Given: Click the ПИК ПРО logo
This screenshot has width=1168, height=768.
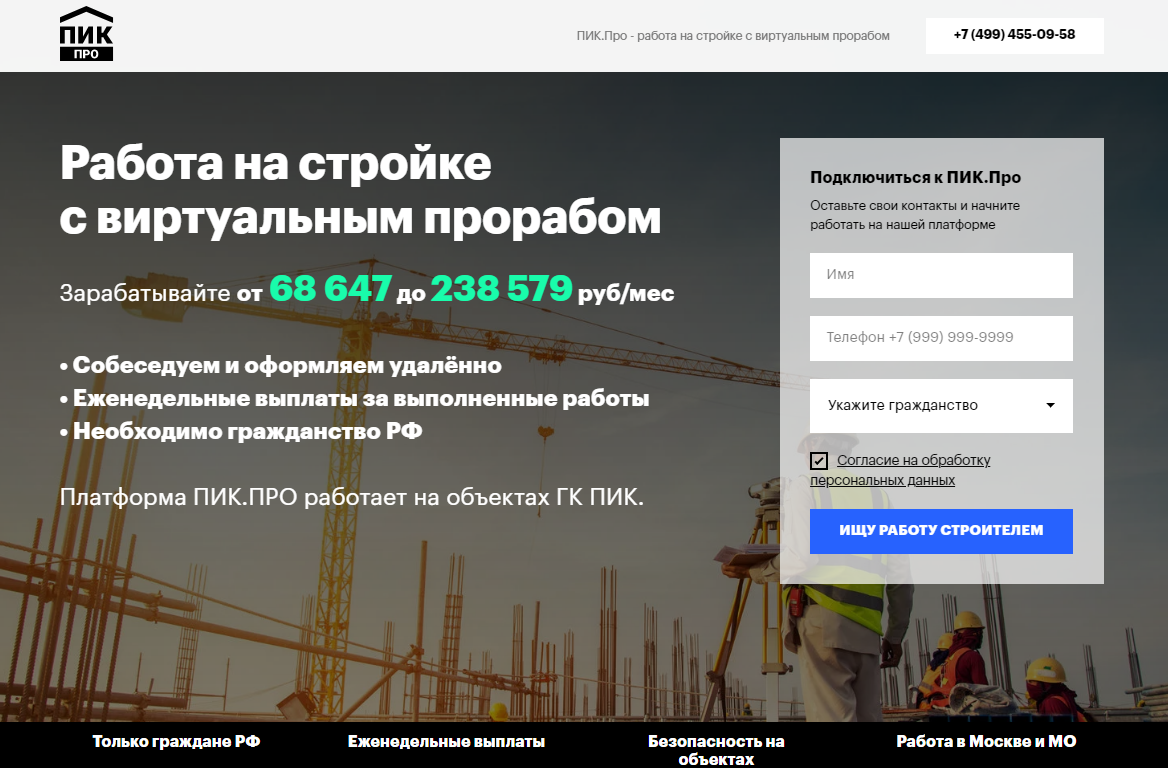Looking at the screenshot, I should click(x=86, y=34).
